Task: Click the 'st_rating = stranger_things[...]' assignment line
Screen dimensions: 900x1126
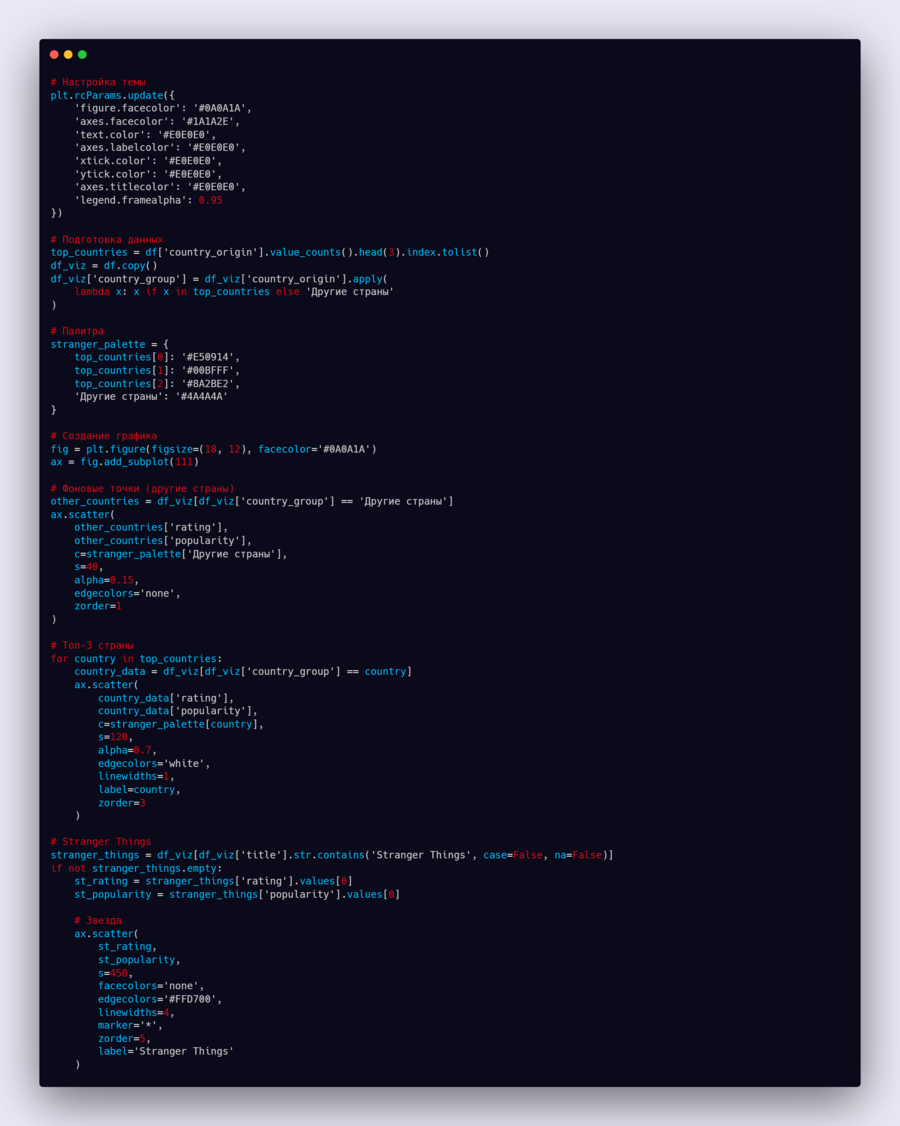Action: coord(213,881)
